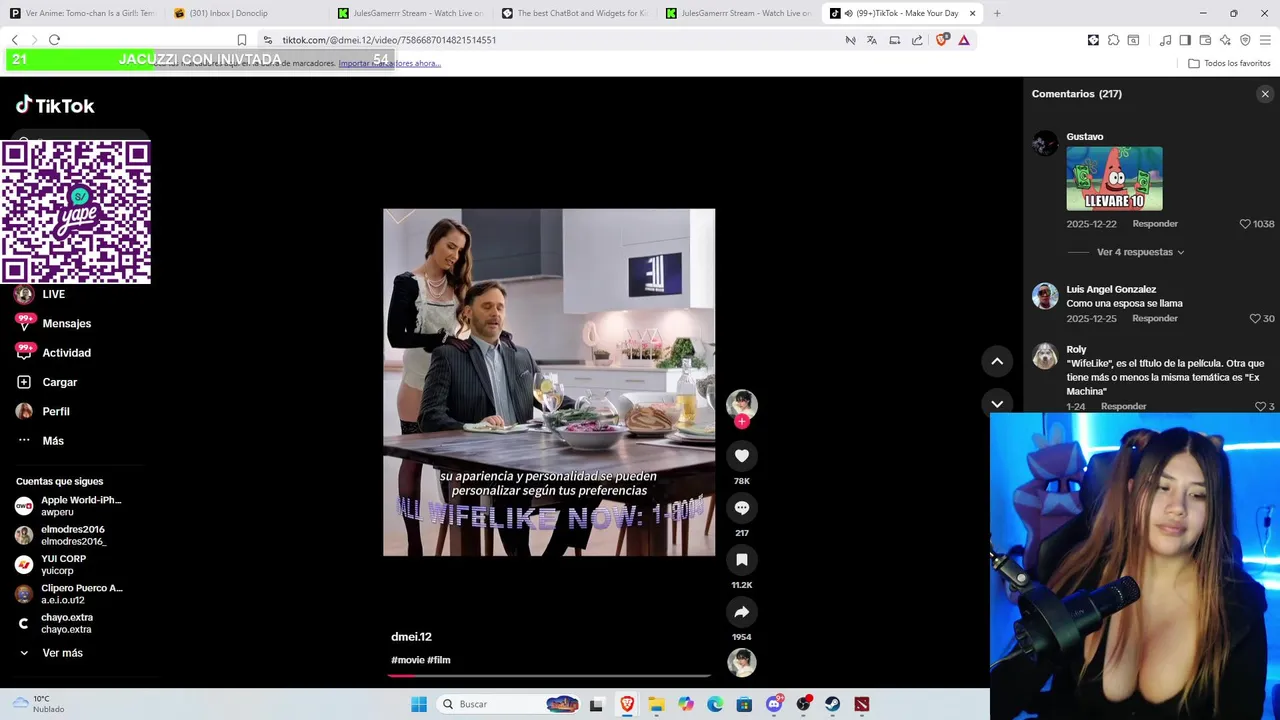1280x720 pixels.
Task: Bookmark the video with save icon
Action: (741, 560)
